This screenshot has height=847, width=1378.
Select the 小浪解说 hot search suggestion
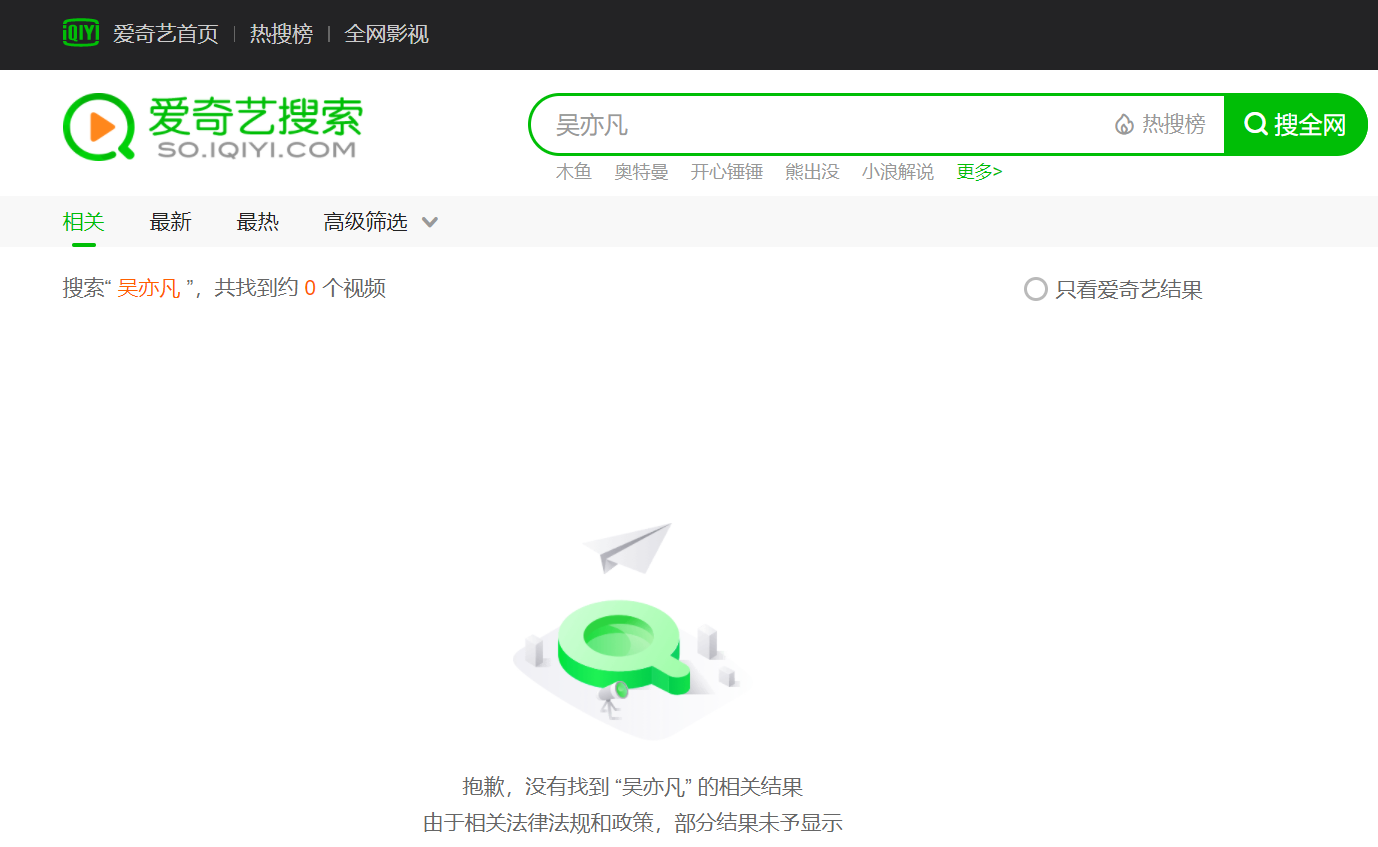898,172
